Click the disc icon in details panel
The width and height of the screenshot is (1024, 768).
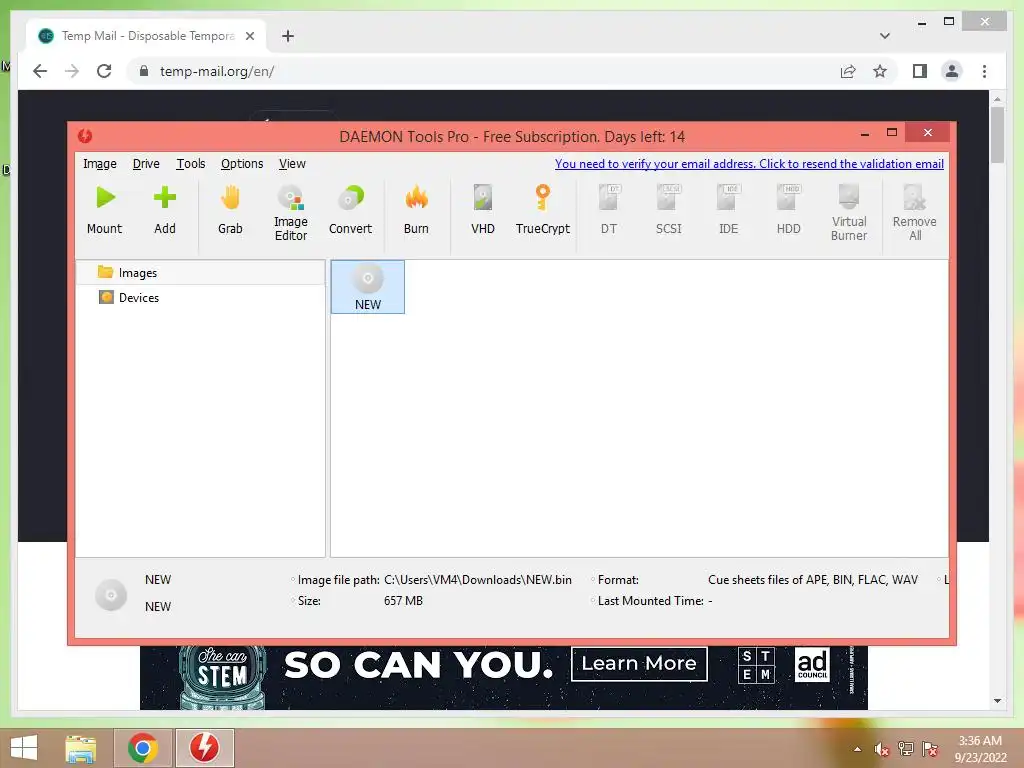(x=111, y=595)
